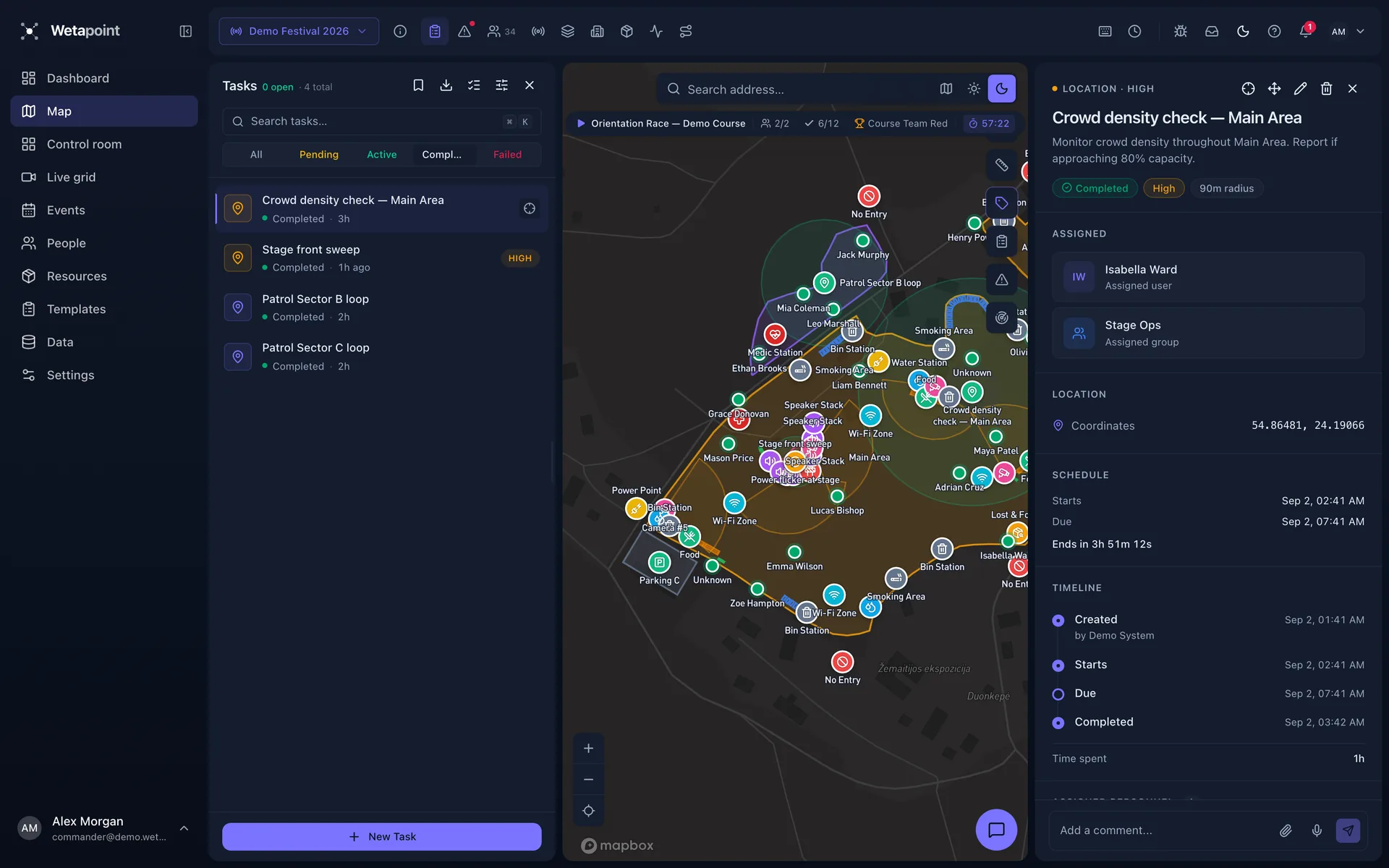The image size is (1389, 868).
Task: Open the history clock icon
Action: [x=1134, y=31]
